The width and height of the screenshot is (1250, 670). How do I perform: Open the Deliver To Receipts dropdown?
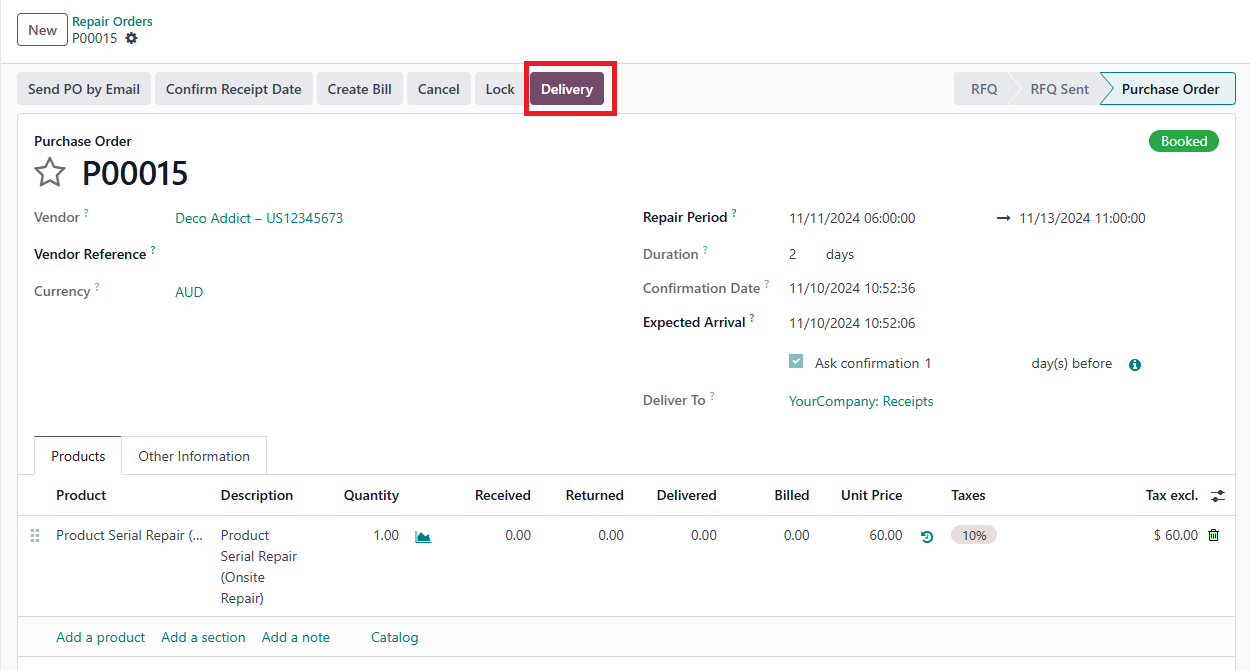(x=860, y=401)
